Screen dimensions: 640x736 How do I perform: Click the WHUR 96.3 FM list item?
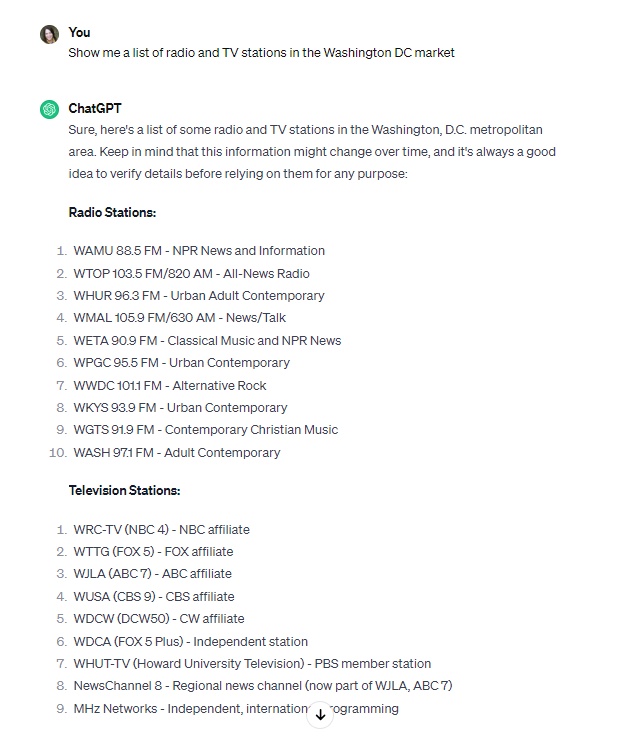click(198, 296)
